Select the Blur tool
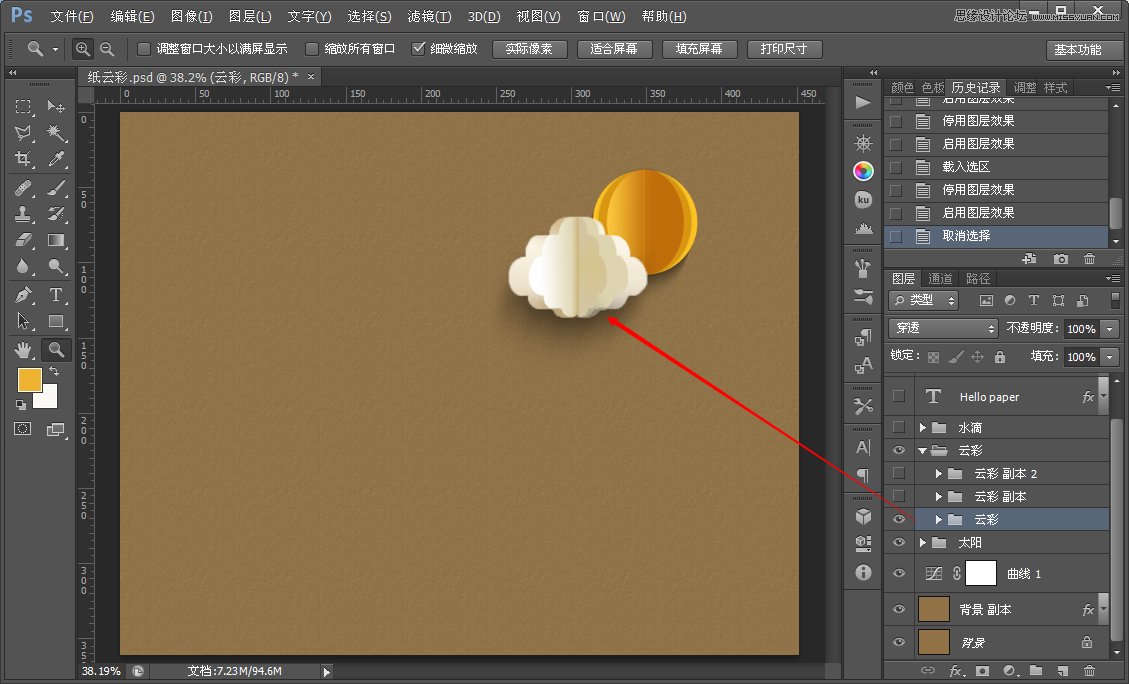 coord(23,266)
